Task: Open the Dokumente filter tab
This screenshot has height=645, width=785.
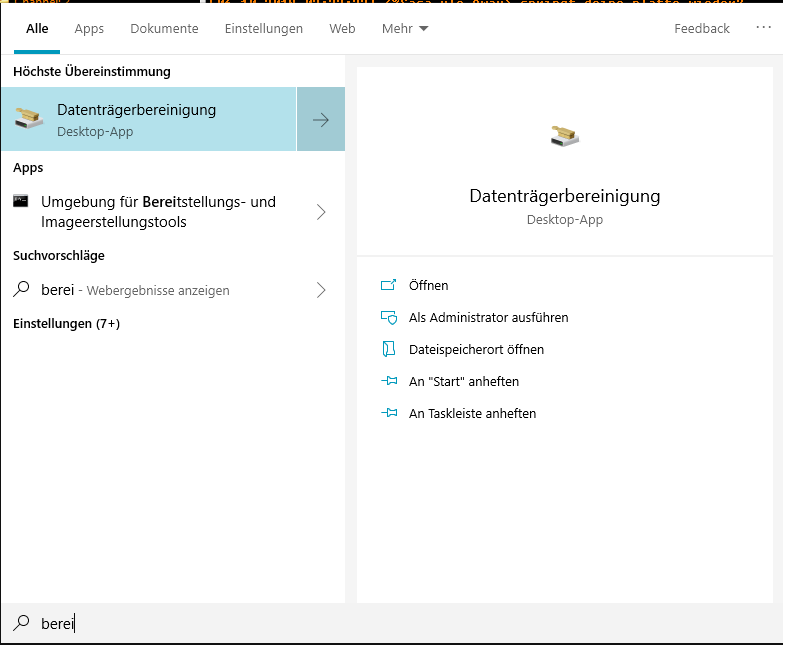Action: point(164,29)
